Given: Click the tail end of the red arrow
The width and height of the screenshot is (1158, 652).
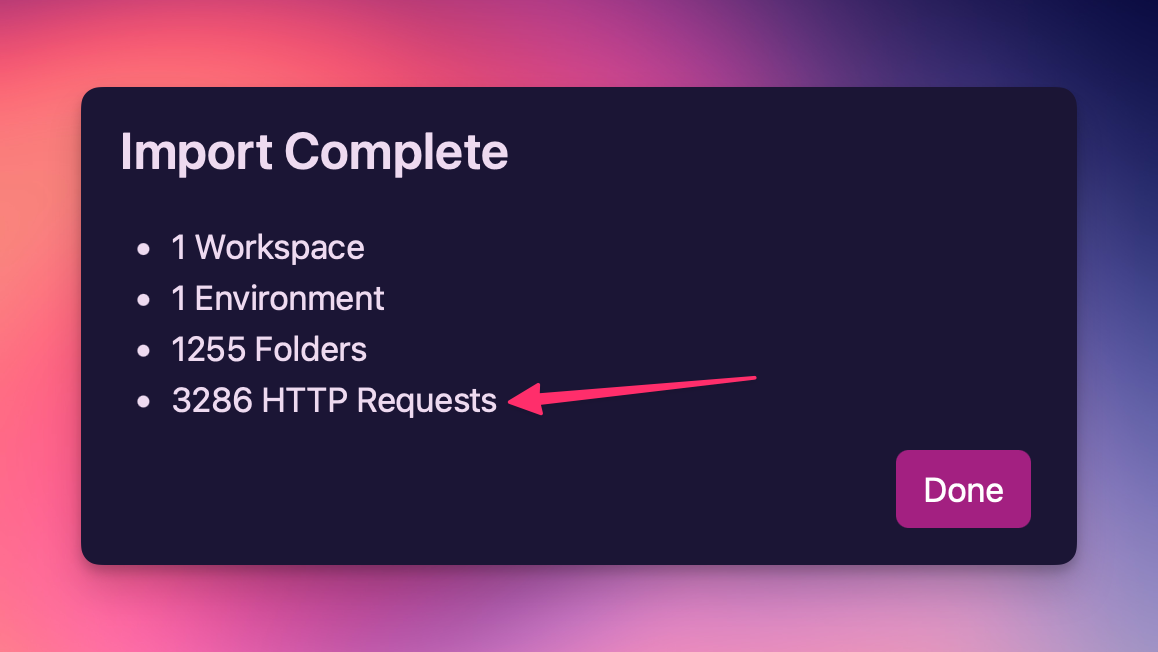Looking at the screenshot, I should [750, 379].
